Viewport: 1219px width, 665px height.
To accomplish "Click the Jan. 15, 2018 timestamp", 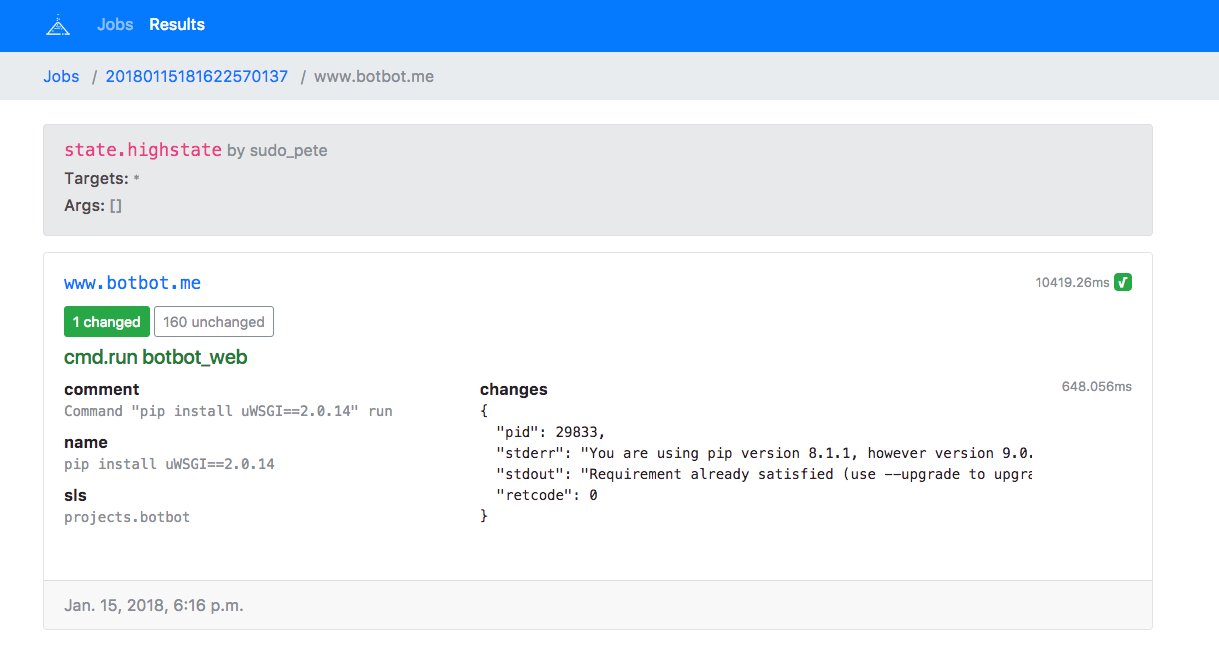I will coord(154,605).
